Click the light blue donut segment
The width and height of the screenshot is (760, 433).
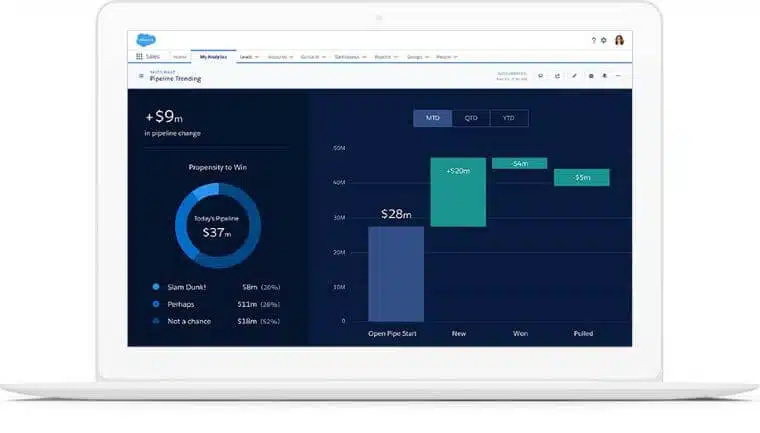tap(206, 191)
